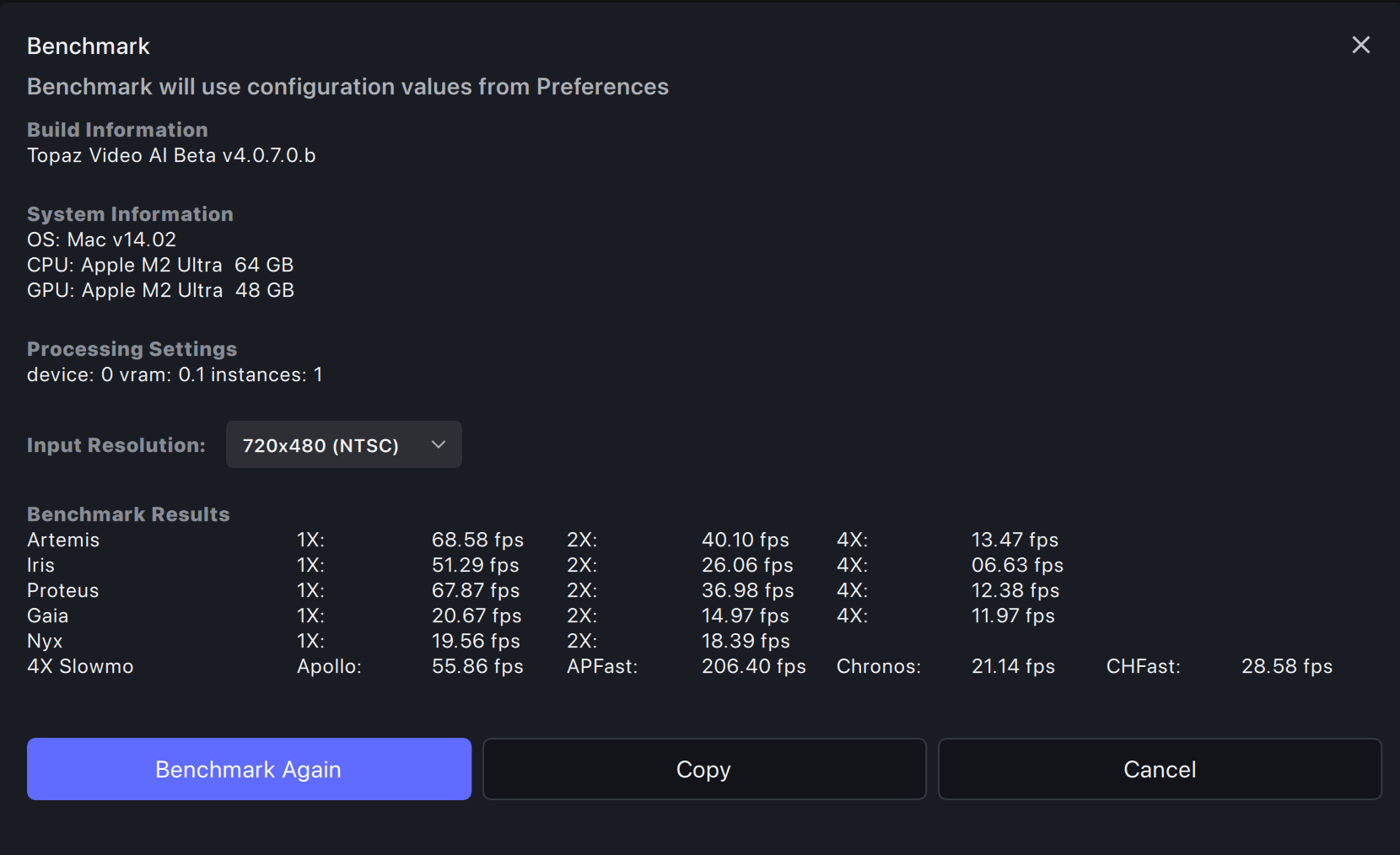The width and height of the screenshot is (1400, 855).
Task: Select the 'Benchmark' dialog title
Action: 89,46
